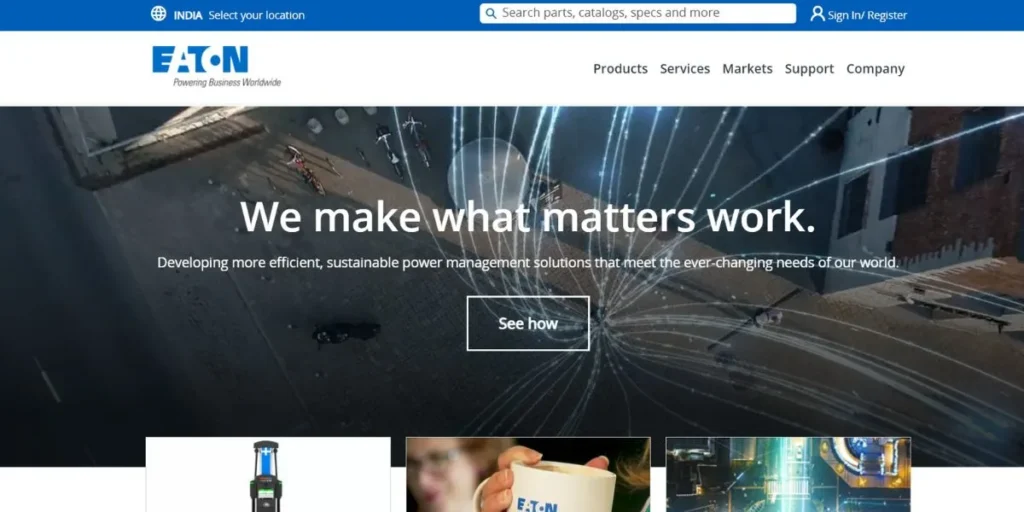
Task: Open the Select your location link
Action: pyautogui.click(x=257, y=15)
